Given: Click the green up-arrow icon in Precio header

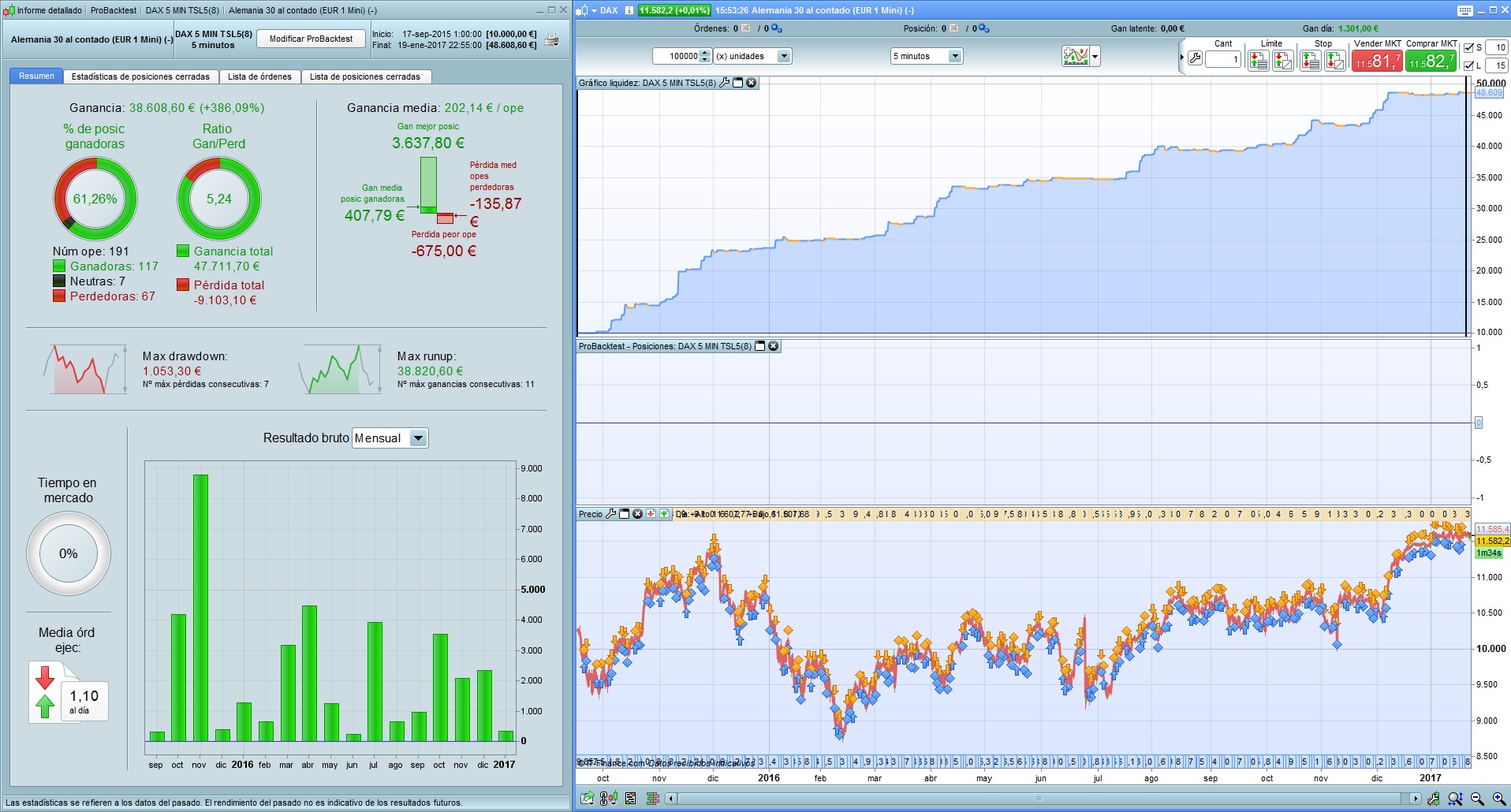Looking at the screenshot, I should pyautogui.click(x=664, y=514).
